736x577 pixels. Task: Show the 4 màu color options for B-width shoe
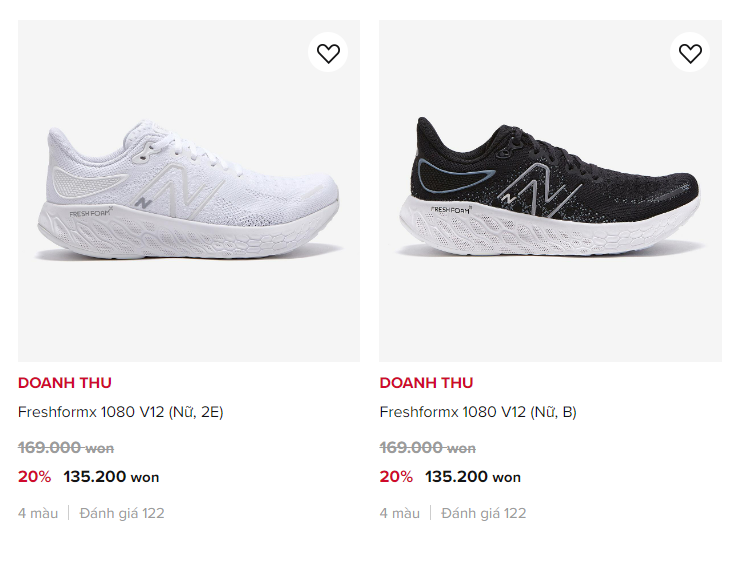400,513
